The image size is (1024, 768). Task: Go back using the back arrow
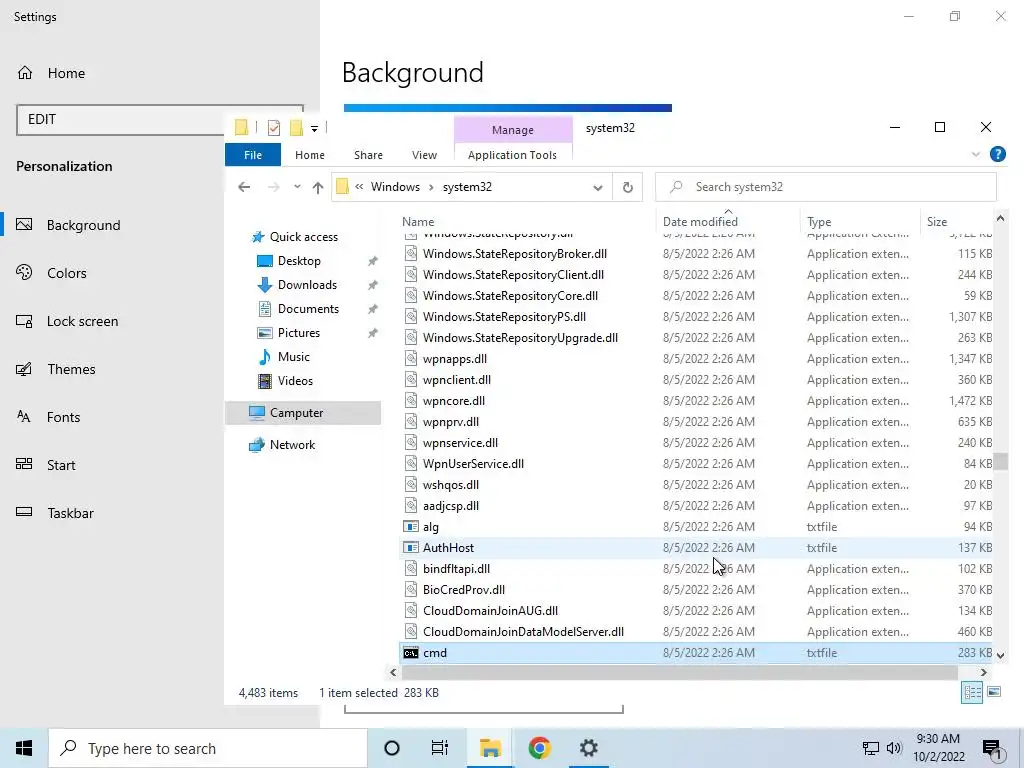click(x=244, y=187)
